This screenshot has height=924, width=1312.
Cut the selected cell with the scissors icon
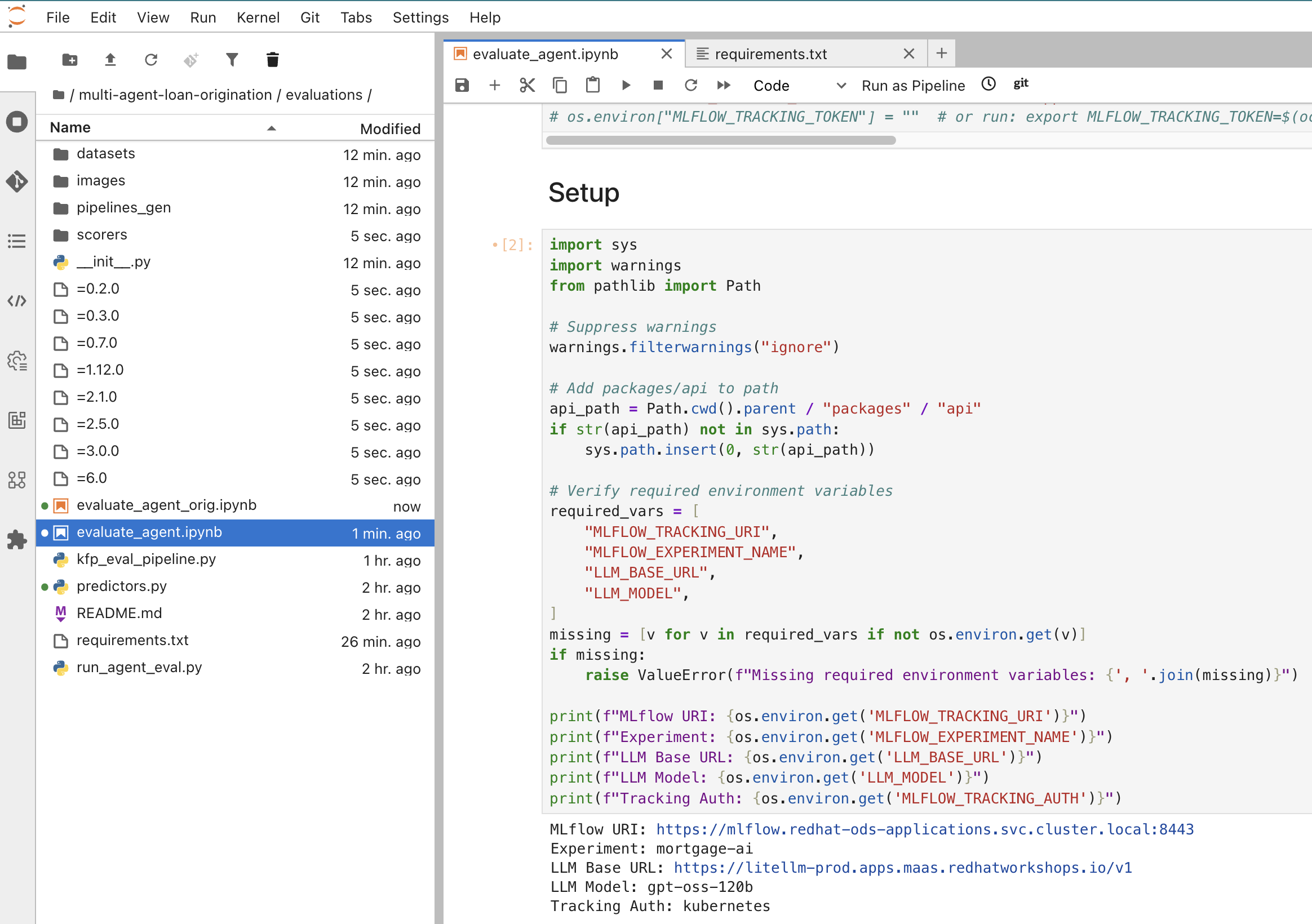tap(527, 86)
